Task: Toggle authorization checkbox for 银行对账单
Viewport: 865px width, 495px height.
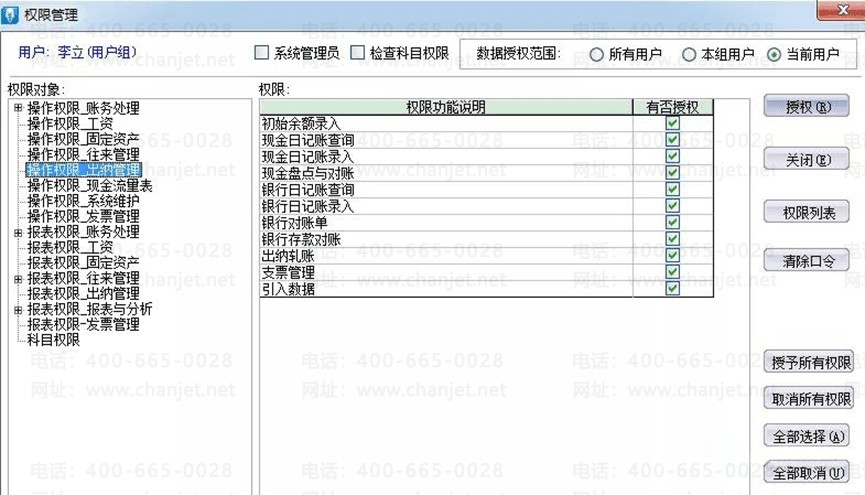Action: click(672, 222)
